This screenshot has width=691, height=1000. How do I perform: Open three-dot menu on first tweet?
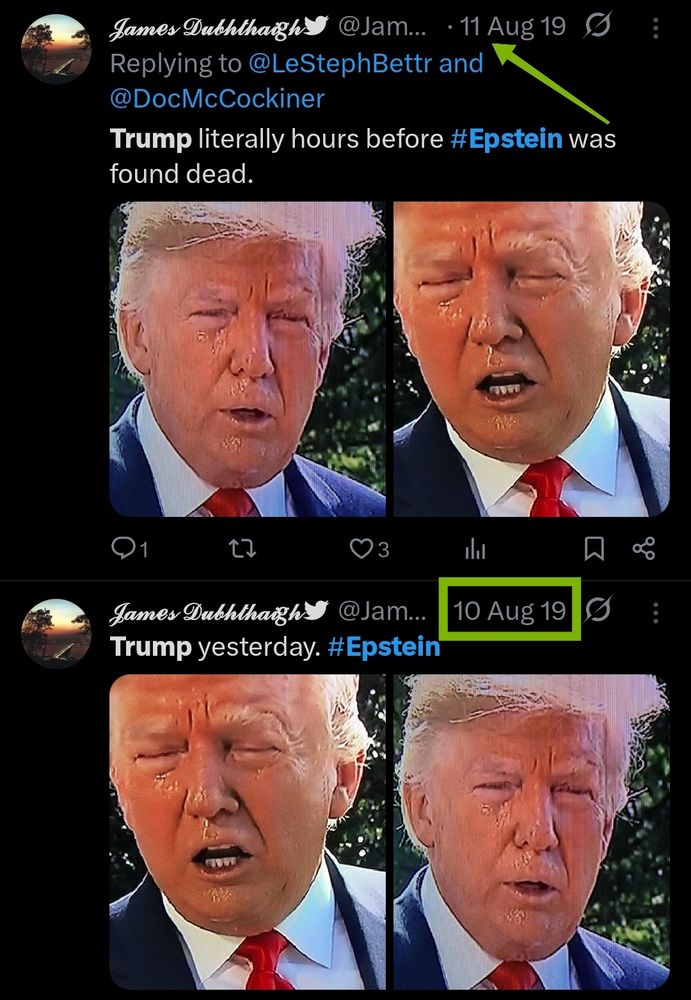pos(655,28)
